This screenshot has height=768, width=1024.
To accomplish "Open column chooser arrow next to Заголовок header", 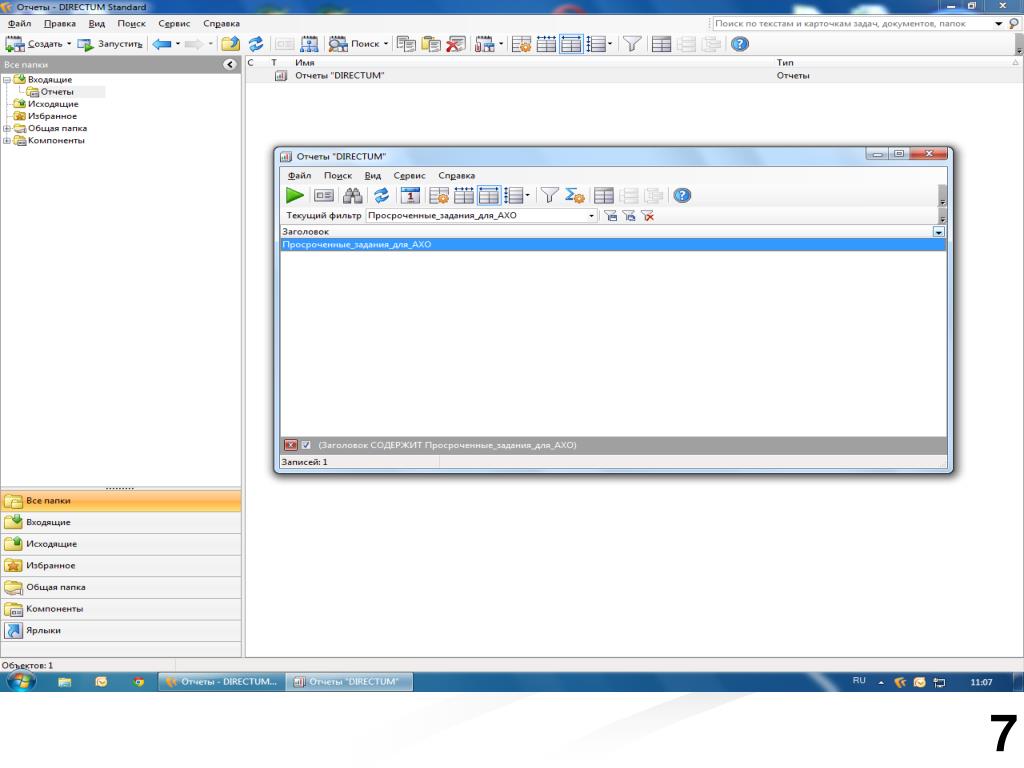I will 938,232.
